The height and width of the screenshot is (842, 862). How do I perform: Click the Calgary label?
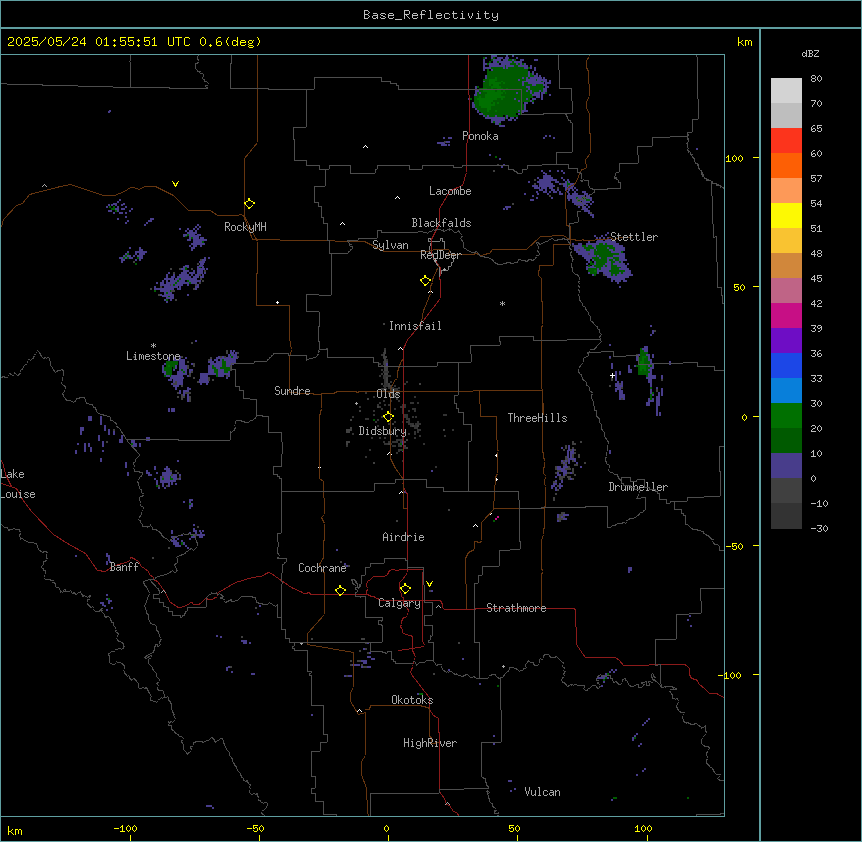[399, 603]
